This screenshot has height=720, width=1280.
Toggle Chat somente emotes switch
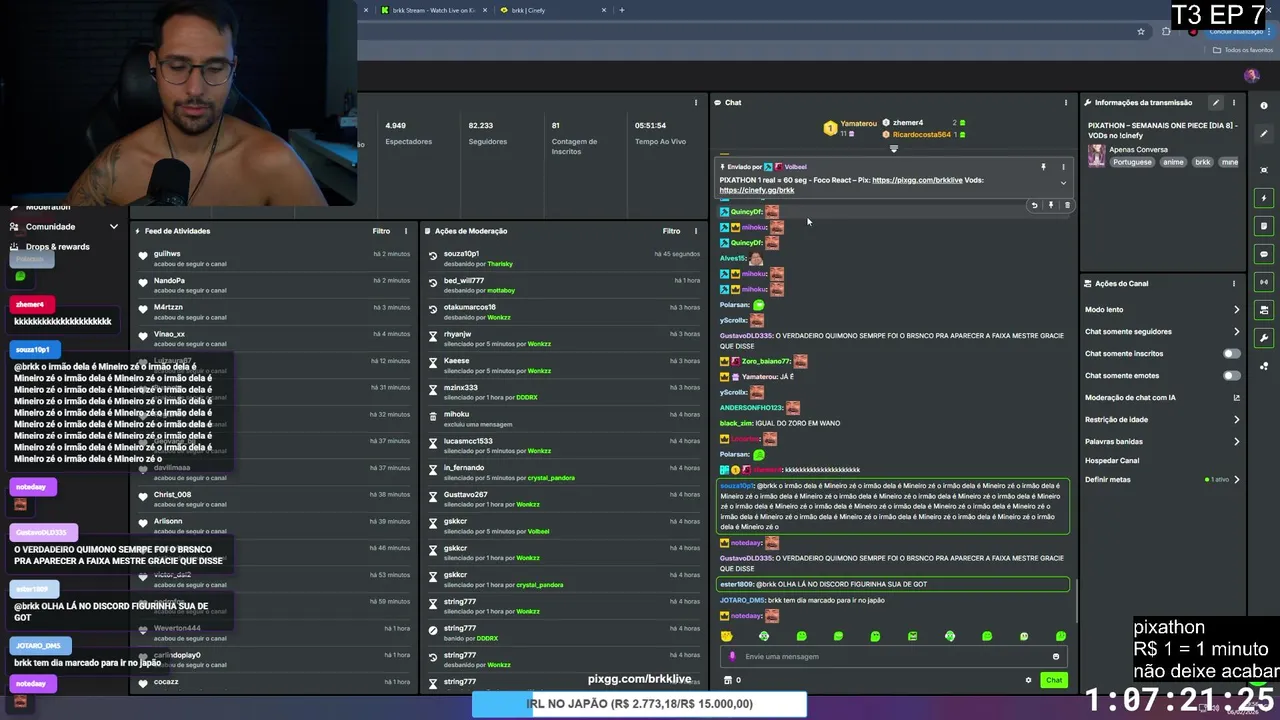[1232, 375]
